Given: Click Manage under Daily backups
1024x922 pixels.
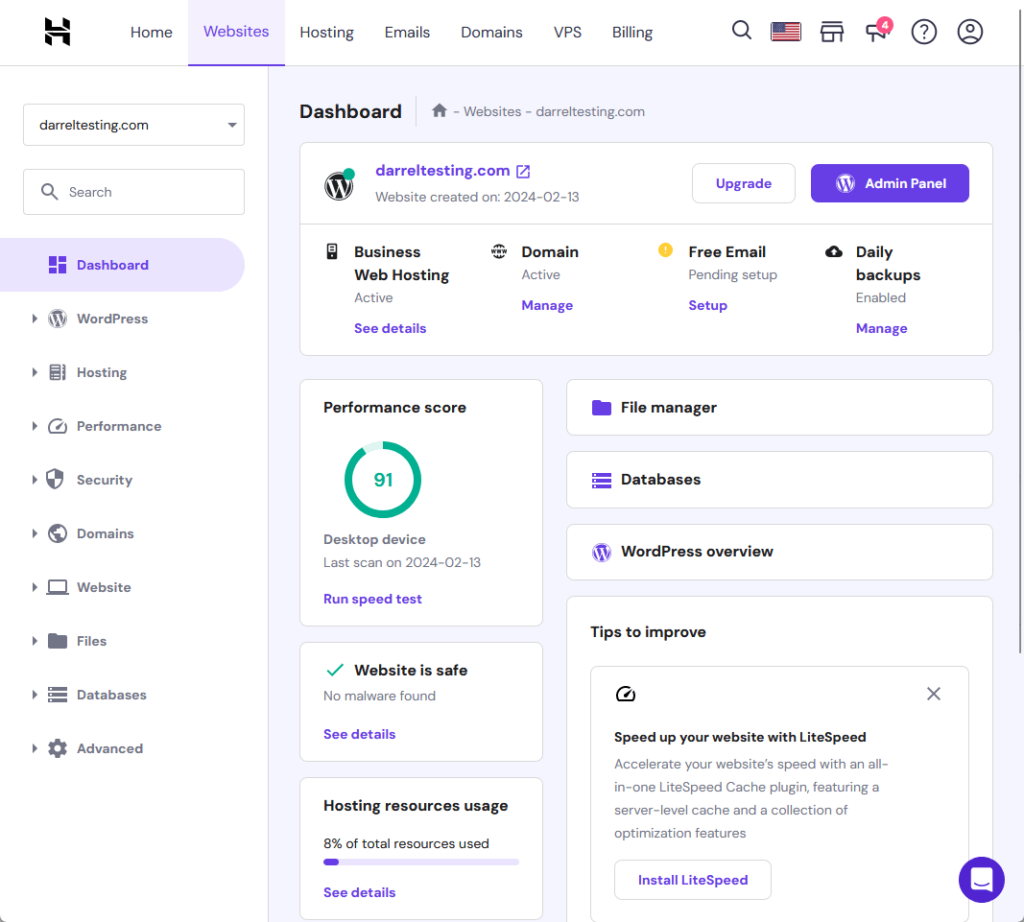Looking at the screenshot, I should point(882,328).
